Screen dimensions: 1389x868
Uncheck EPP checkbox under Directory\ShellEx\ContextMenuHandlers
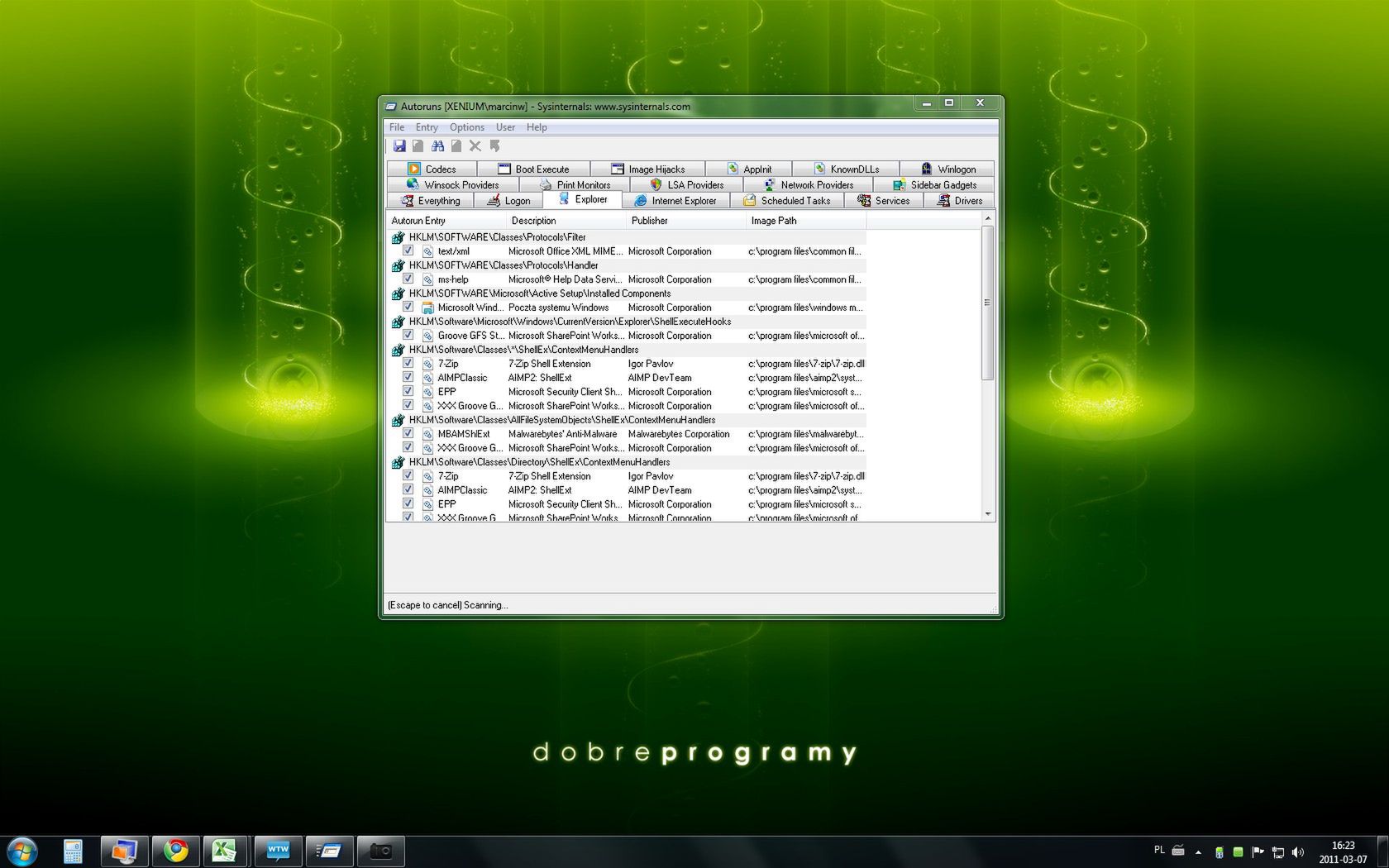click(x=408, y=503)
